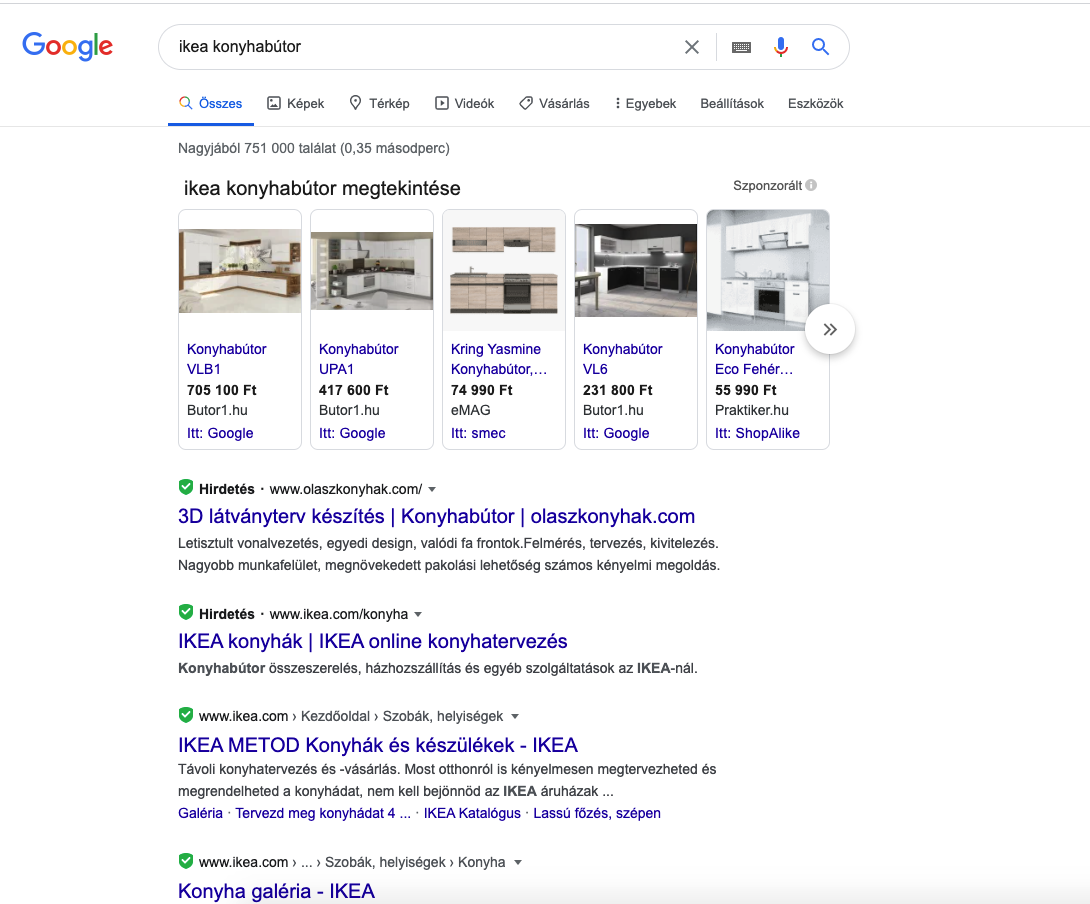Click green shield beside olaszkonyhak.com ad
This screenshot has height=904, width=1090.
(185, 488)
